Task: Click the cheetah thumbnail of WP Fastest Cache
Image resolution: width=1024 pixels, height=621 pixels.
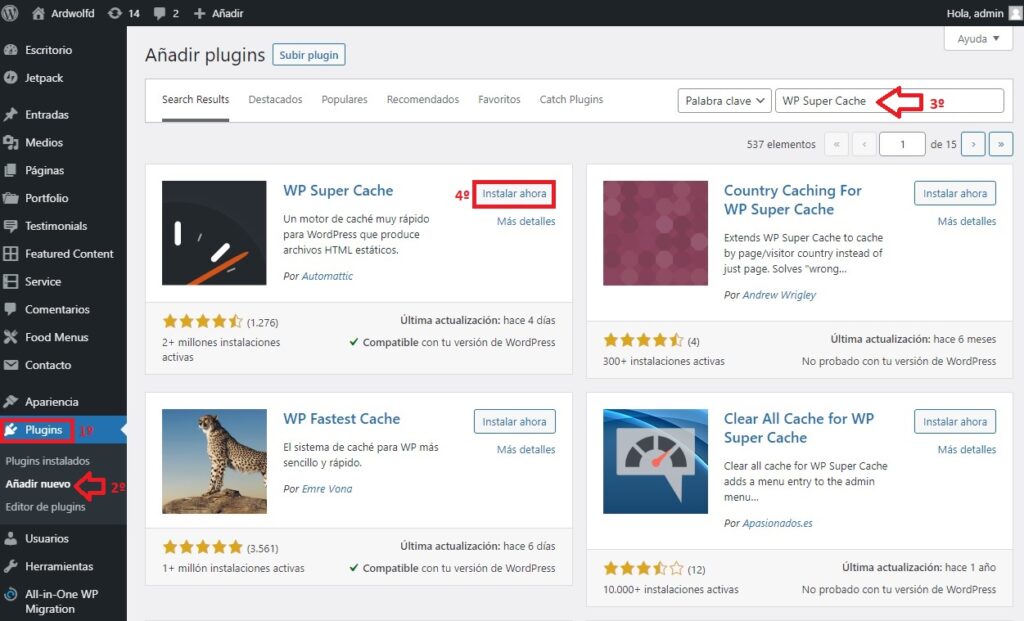Action: 214,461
